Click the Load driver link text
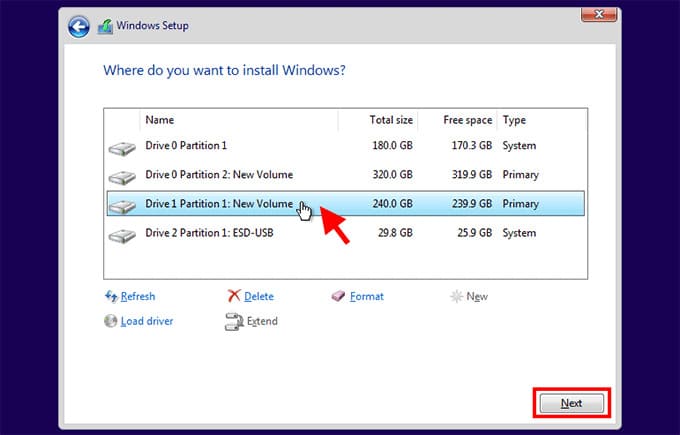Viewport: 680px width, 435px height. pyautogui.click(x=147, y=321)
